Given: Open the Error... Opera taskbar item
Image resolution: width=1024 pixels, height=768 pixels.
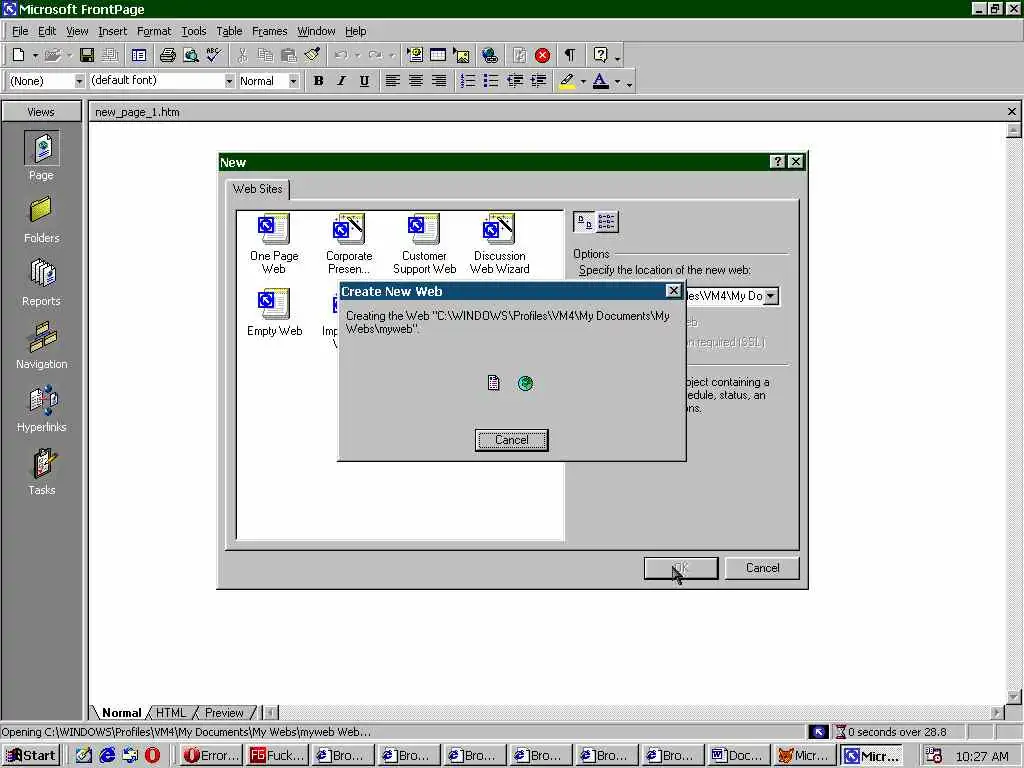Looking at the screenshot, I should click(x=212, y=756).
